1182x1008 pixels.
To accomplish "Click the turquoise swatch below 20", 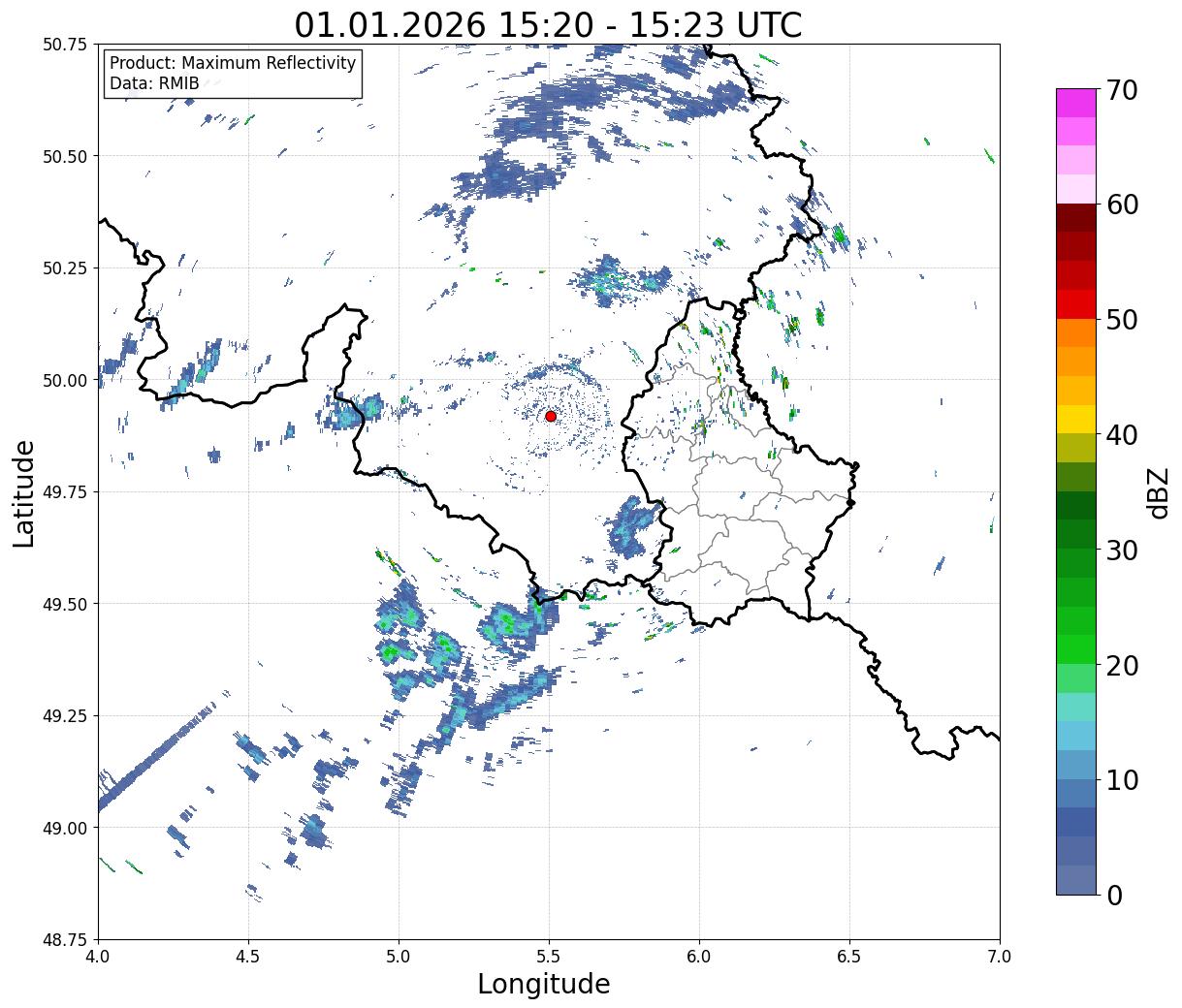I will (1076, 707).
